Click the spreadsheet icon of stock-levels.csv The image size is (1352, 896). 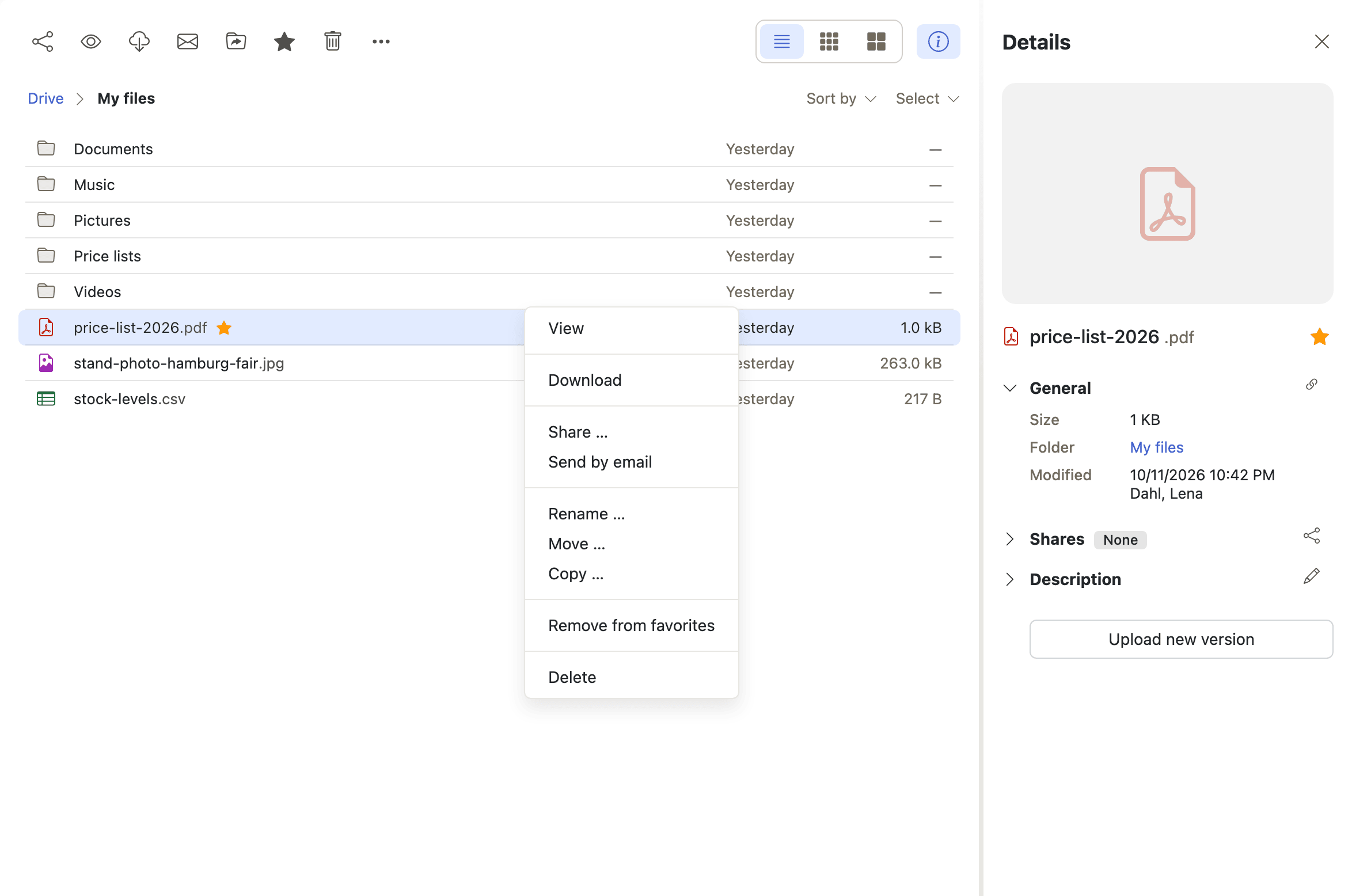tap(46, 398)
